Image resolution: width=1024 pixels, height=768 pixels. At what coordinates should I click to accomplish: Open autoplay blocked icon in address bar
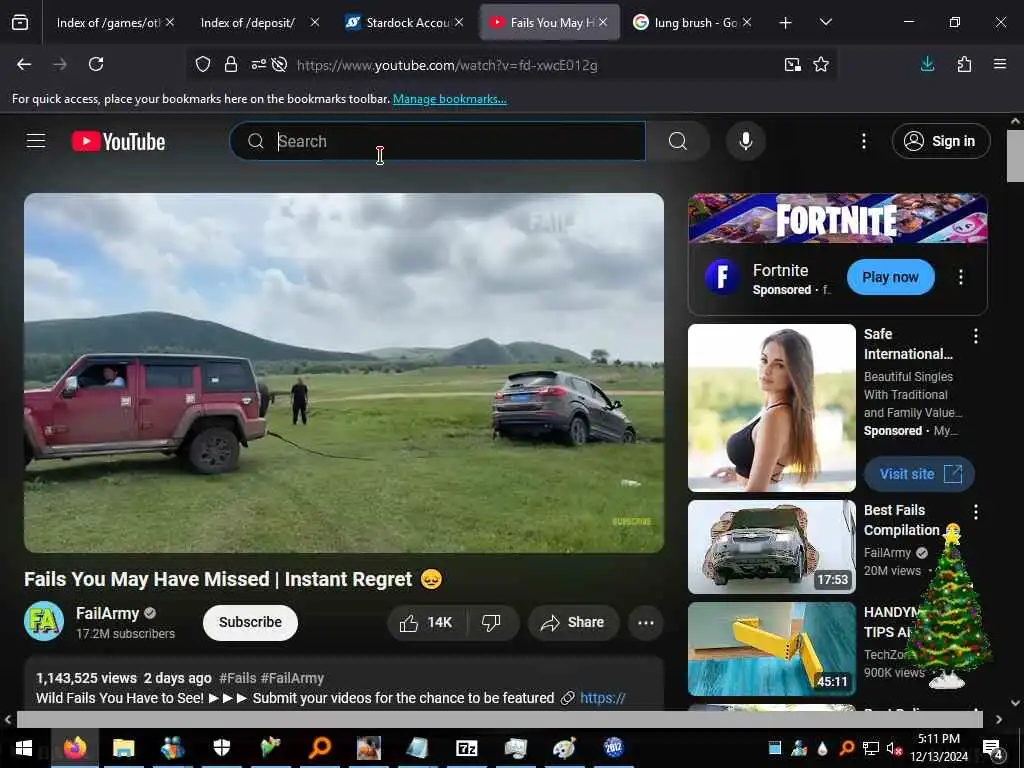(280, 64)
